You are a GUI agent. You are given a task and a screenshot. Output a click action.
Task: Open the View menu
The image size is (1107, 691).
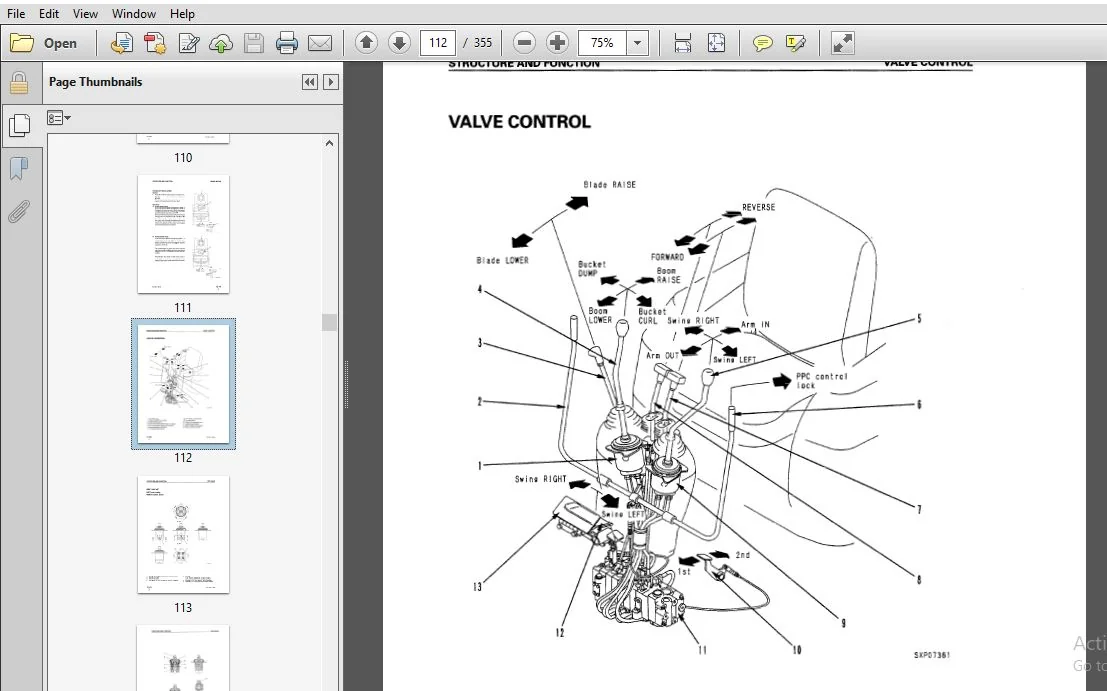(85, 13)
